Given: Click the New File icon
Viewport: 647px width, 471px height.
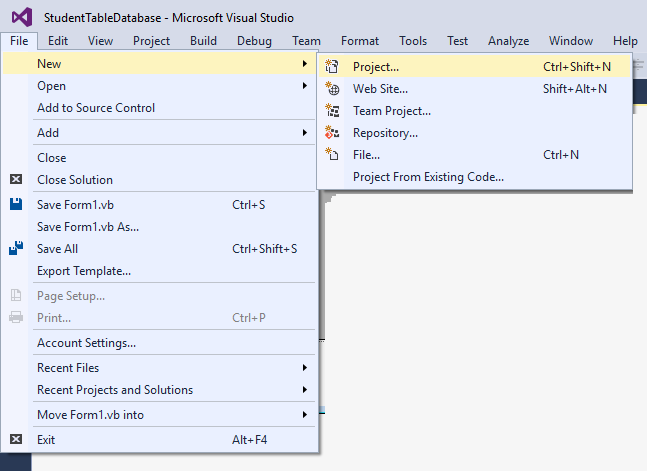Looking at the screenshot, I should click(x=334, y=155).
